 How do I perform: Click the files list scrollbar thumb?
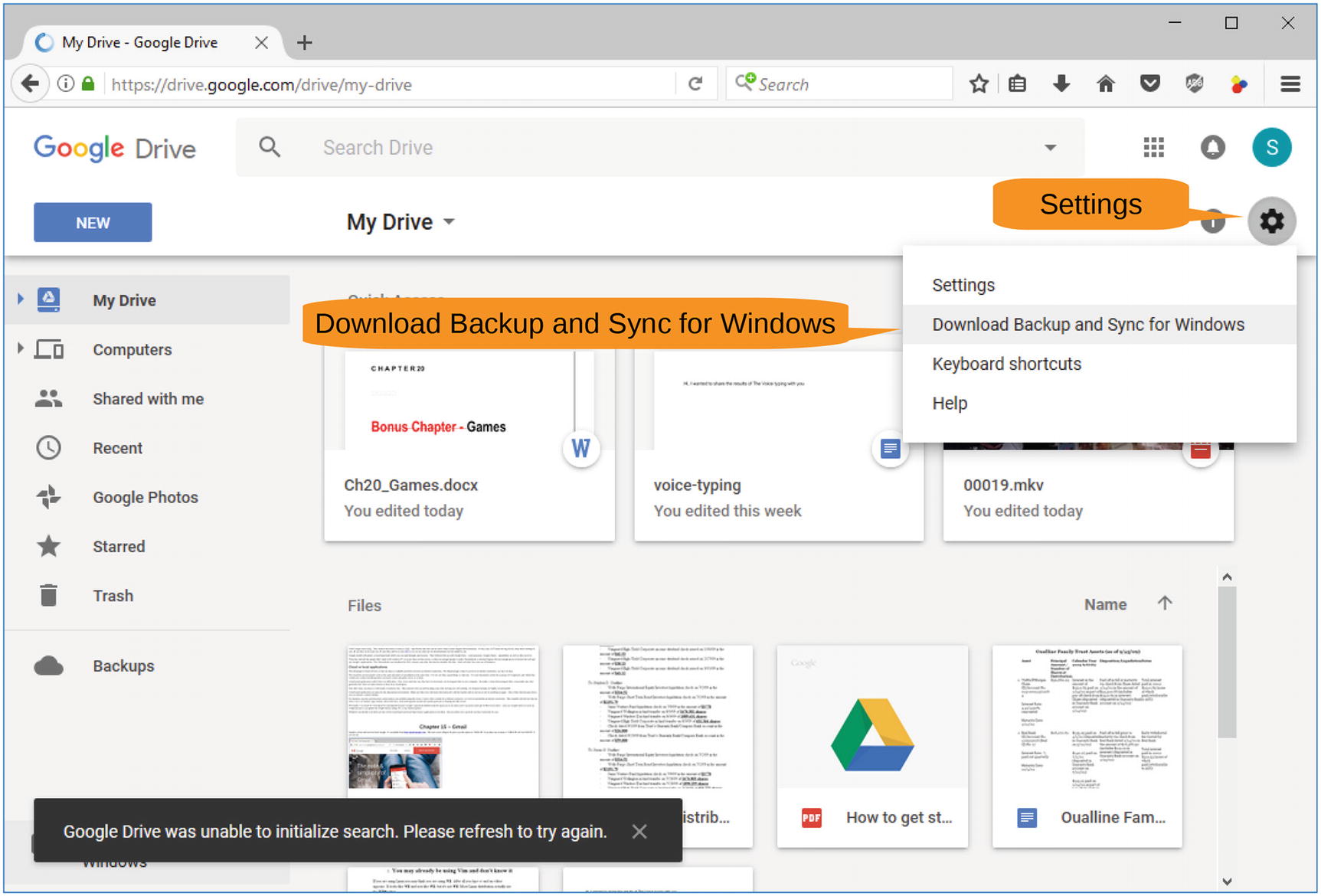pos(1227,662)
